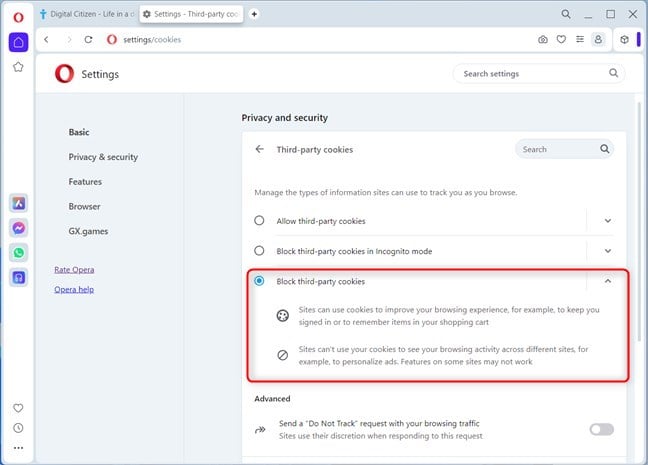Open Basic settings section
The image size is (648, 465).
pos(79,132)
